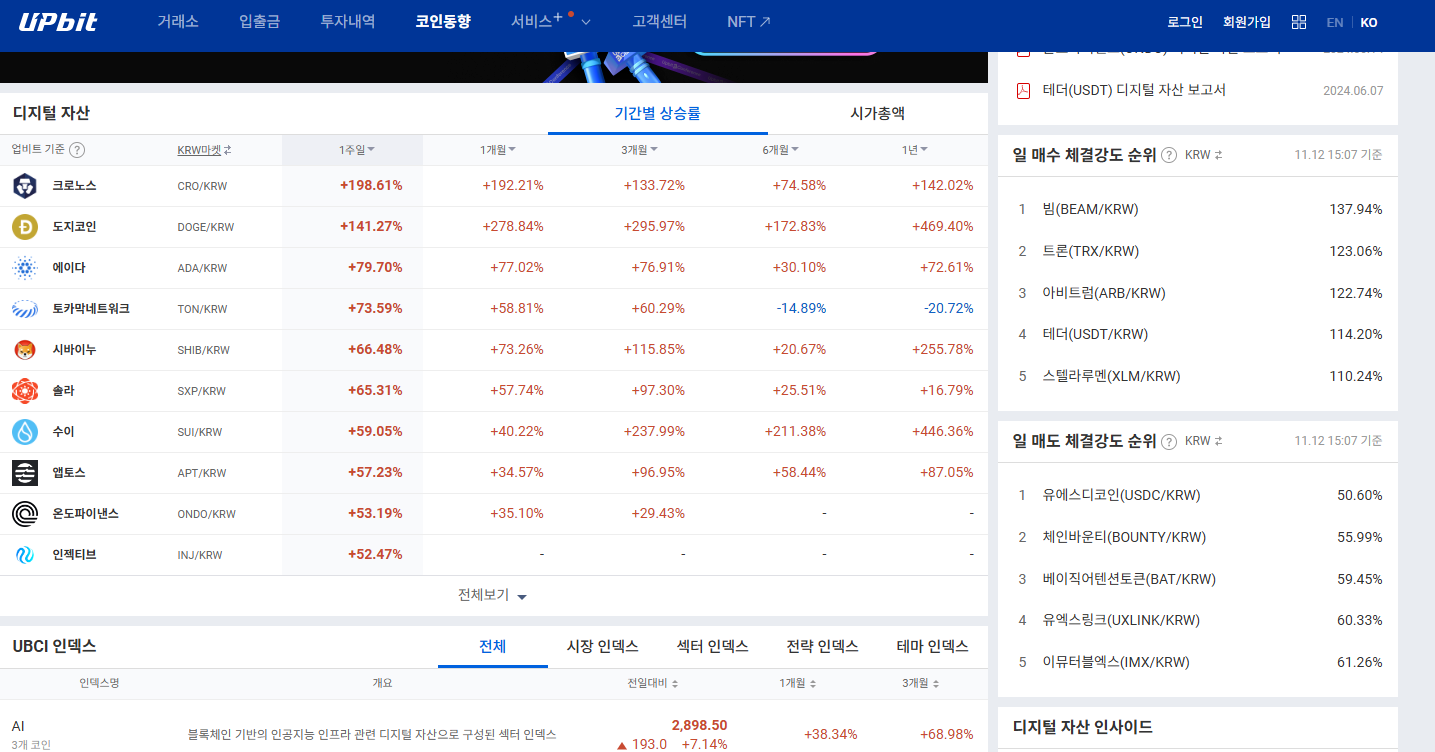Sort by 1년 column
This screenshot has width=1435, height=752.
click(915, 150)
